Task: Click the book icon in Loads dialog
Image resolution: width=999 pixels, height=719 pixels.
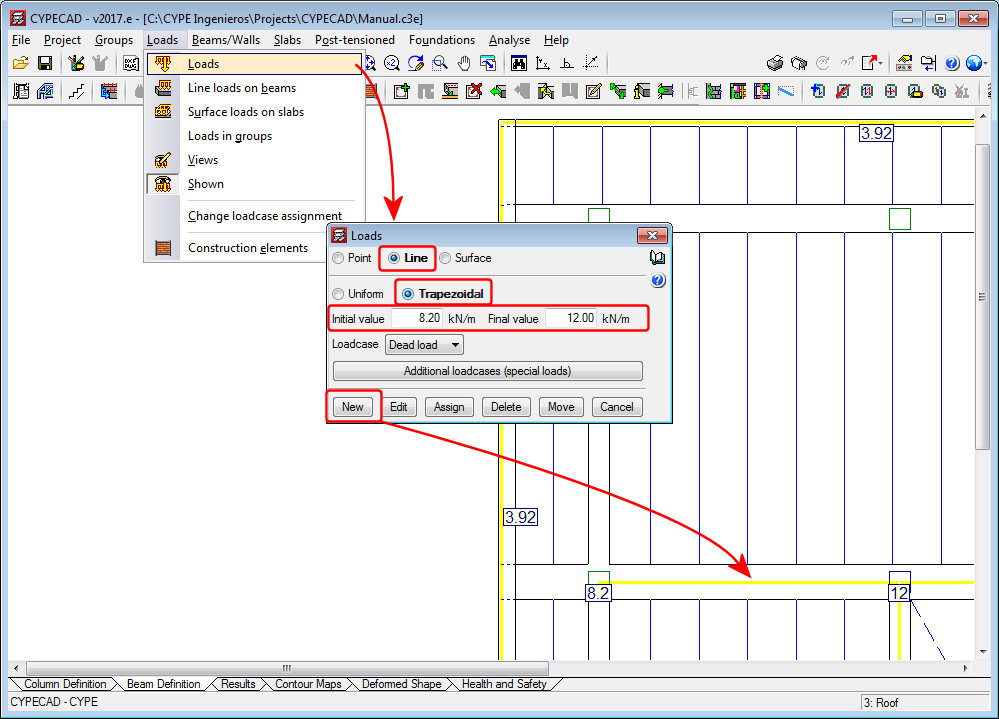Action: click(x=657, y=258)
